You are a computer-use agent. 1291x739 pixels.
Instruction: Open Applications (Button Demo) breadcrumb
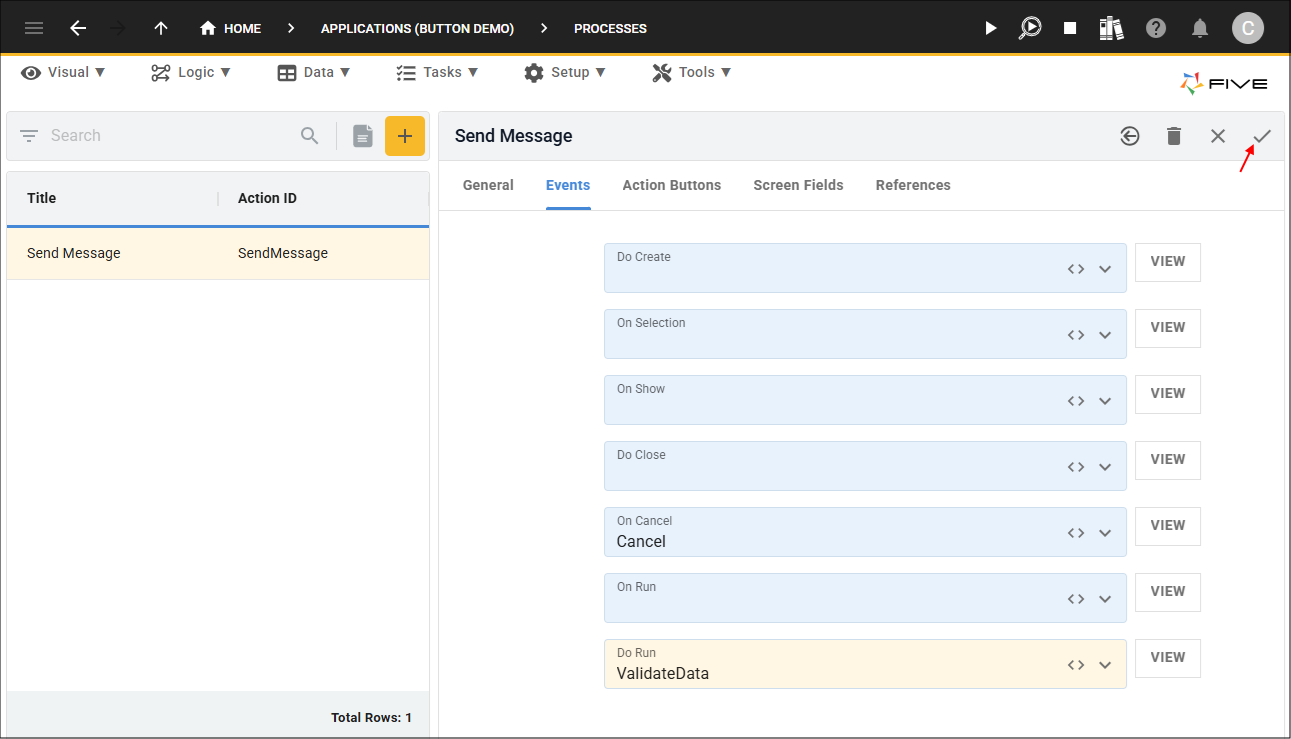[417, 28]
